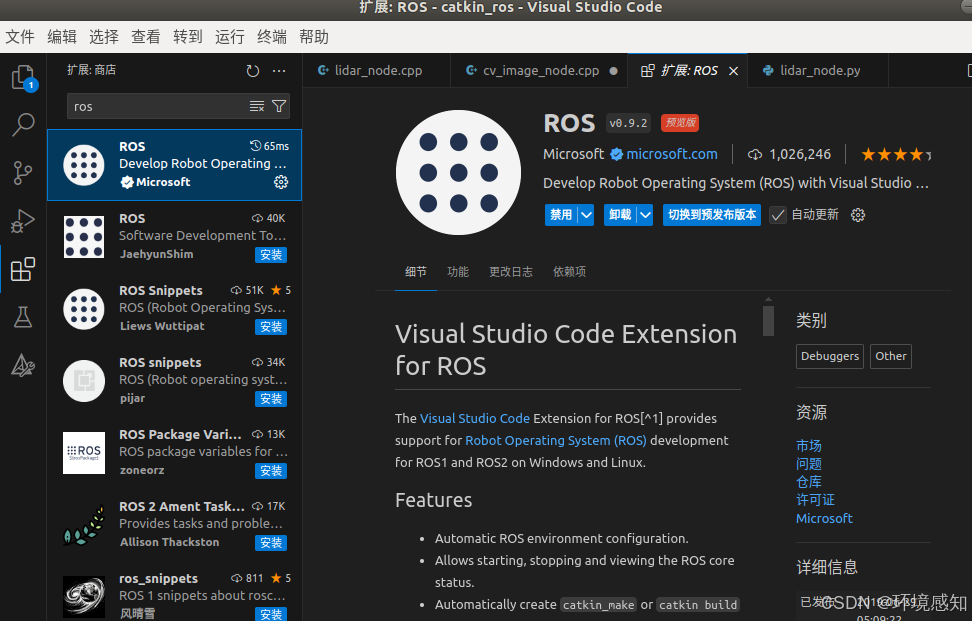
Task: Open the File (文件) menu
Action: pyautogui.click(x=20, y=37)
